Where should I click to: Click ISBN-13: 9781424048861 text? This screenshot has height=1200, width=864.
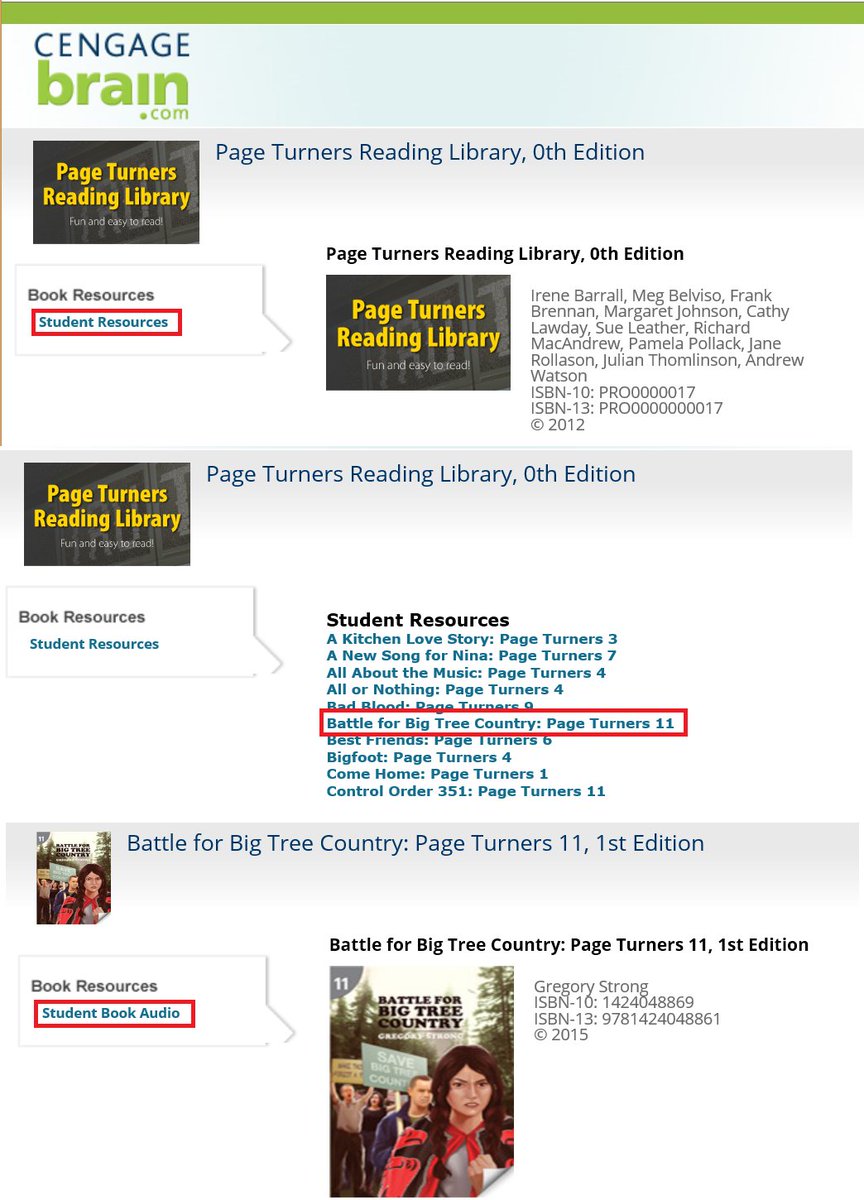click(627, 1019)
